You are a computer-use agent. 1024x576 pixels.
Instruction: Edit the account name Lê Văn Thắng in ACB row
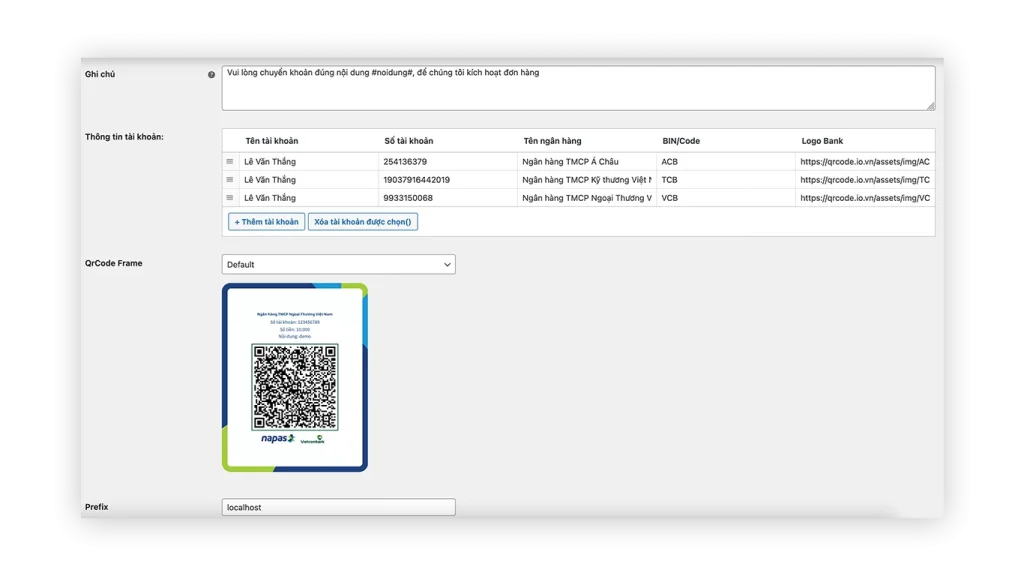[x=308, y=162]
